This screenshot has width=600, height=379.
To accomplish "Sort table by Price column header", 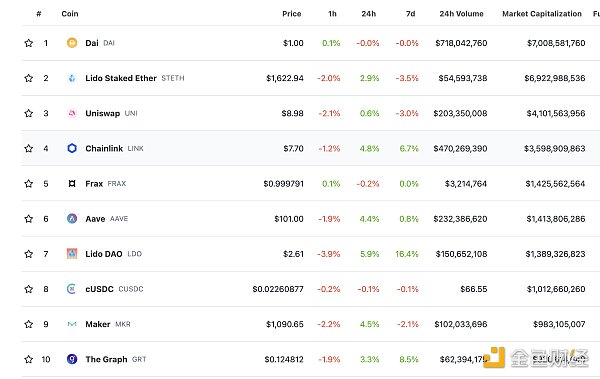I will coord(292,14).
